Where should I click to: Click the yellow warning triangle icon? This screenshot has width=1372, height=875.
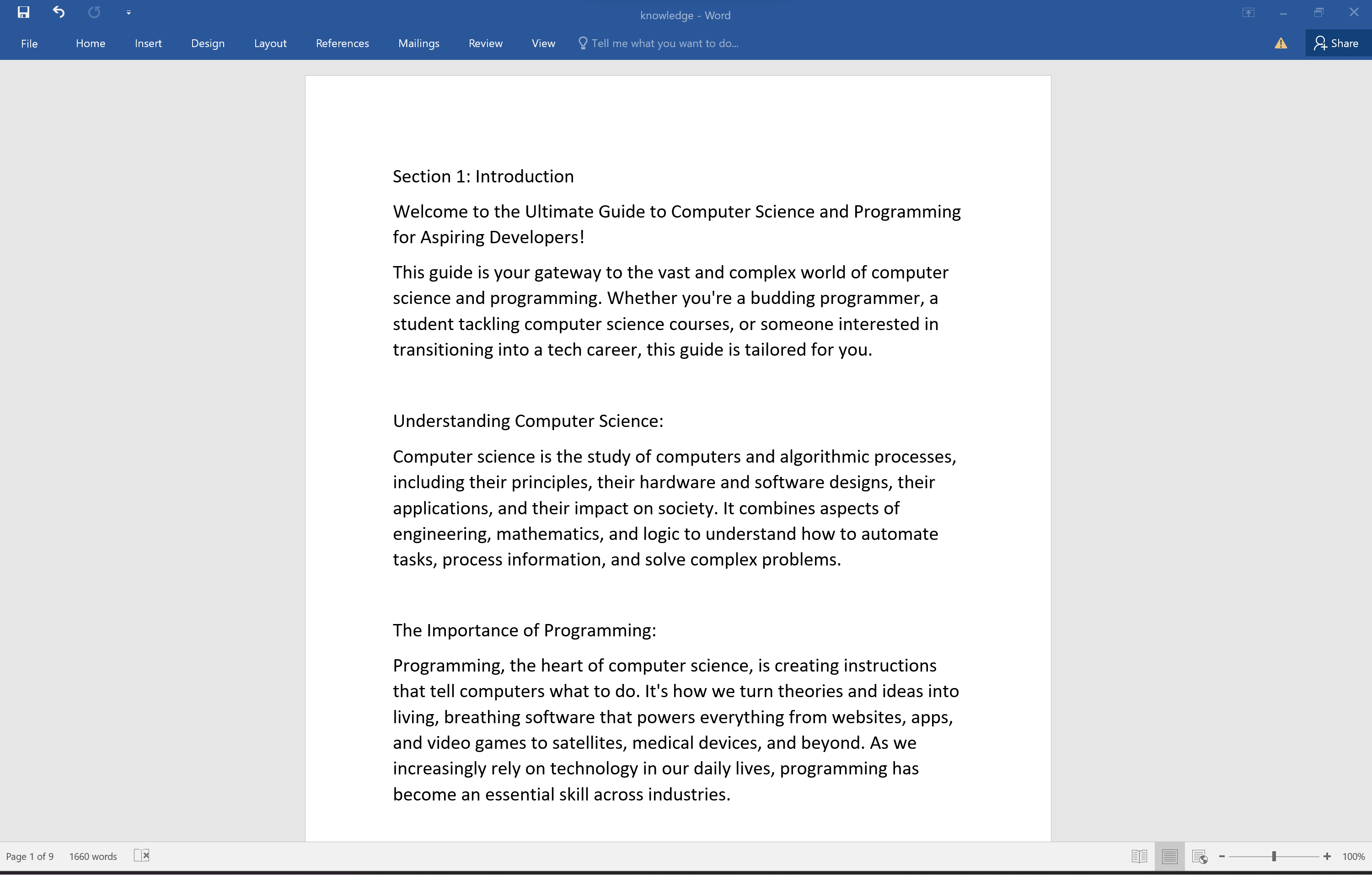coord(1280,43)
